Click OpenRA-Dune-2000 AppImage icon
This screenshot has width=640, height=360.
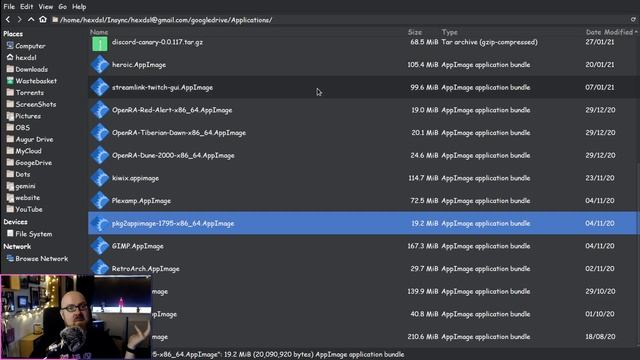click(100, 156)
